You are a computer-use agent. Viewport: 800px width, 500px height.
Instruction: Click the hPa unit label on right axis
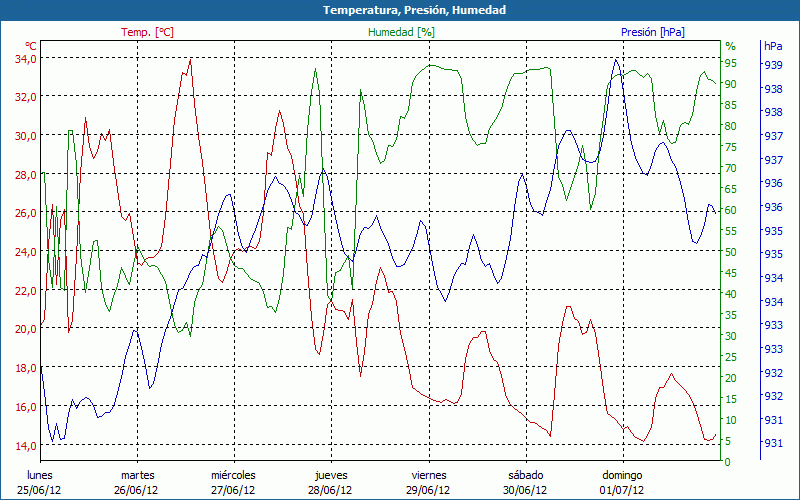point(773,46)
